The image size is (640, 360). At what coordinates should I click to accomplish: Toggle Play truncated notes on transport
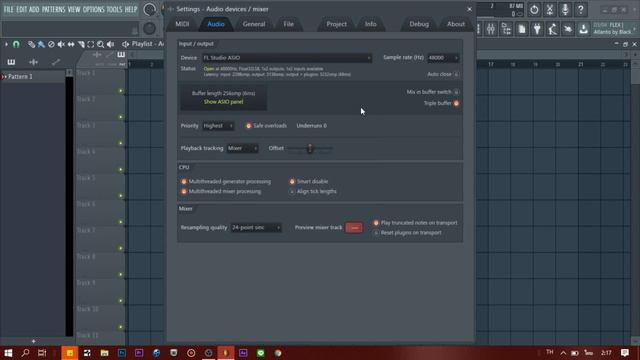(x=376, y=223)
